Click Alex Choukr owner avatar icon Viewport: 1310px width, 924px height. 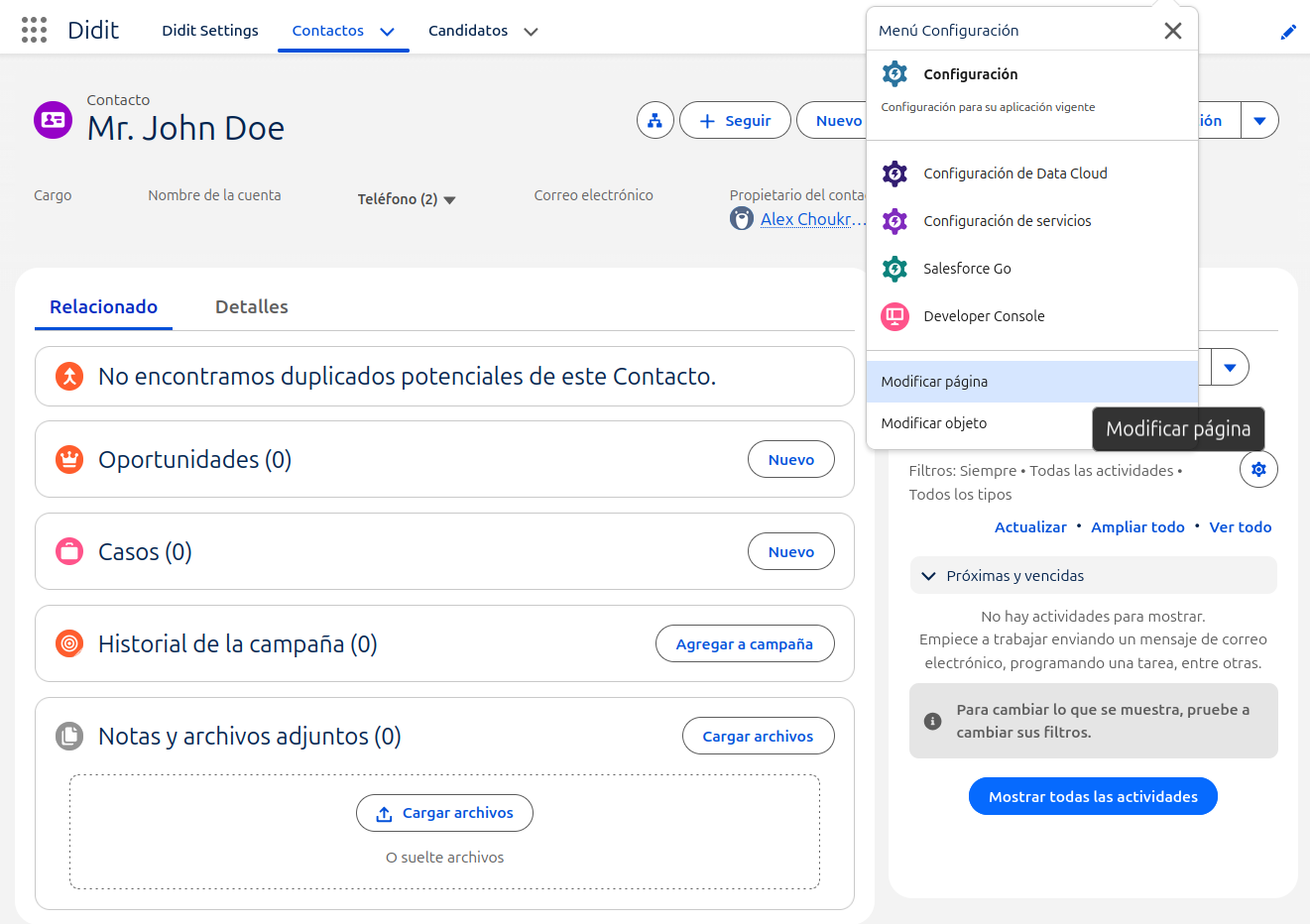pyautogui.click(x=742, y=218)
